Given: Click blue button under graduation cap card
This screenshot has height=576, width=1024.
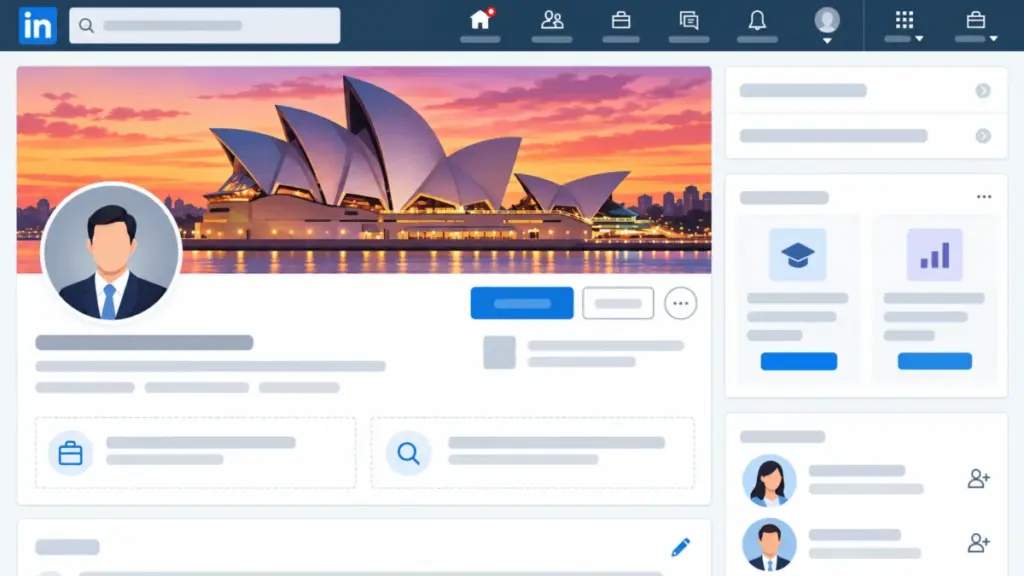Looking at the screenshot, I should 799,361.
